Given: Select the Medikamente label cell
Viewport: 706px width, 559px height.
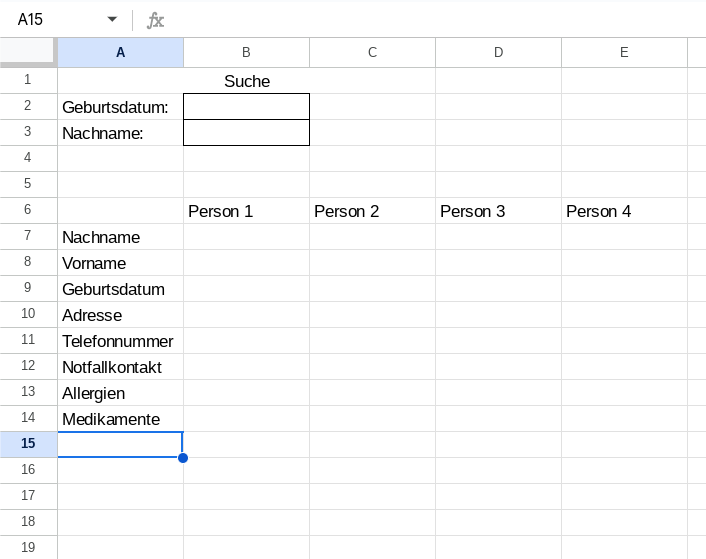Looking at the screenshot, I should click(x=121, y=419).
